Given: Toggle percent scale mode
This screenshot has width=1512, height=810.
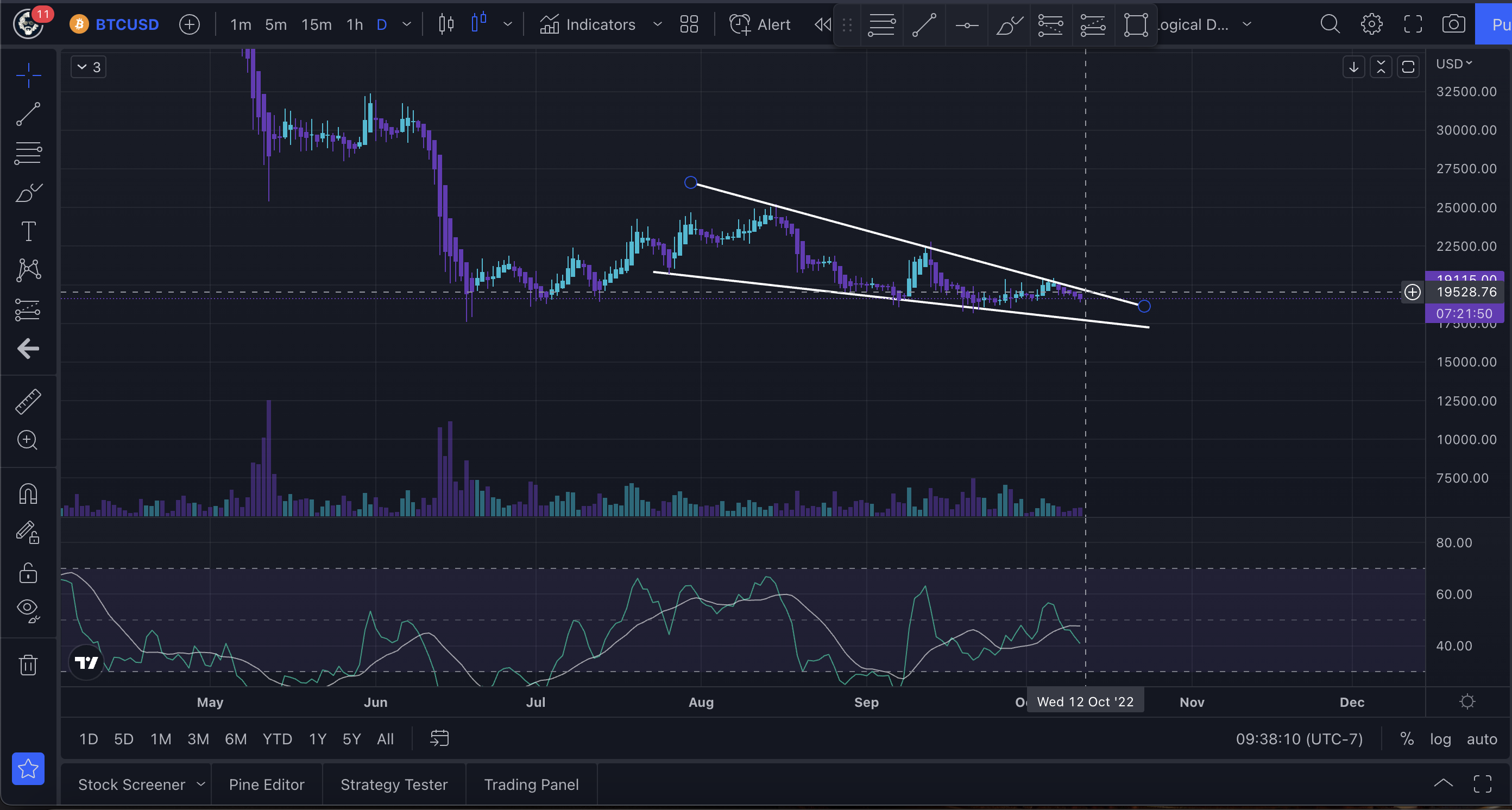Looking at the screenshot, I should (1407, 739).
